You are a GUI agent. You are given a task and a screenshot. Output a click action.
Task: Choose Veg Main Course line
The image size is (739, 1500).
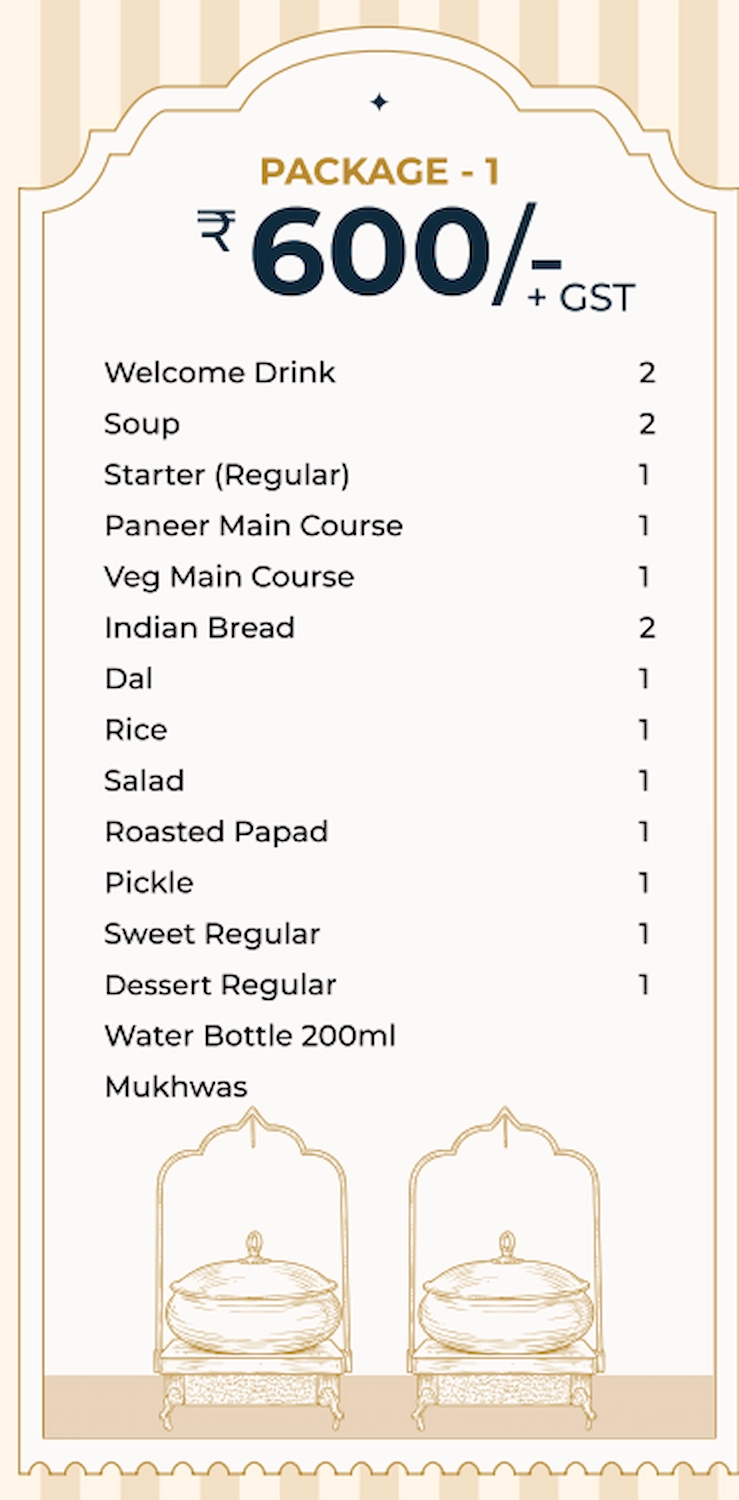pos(229,577)
